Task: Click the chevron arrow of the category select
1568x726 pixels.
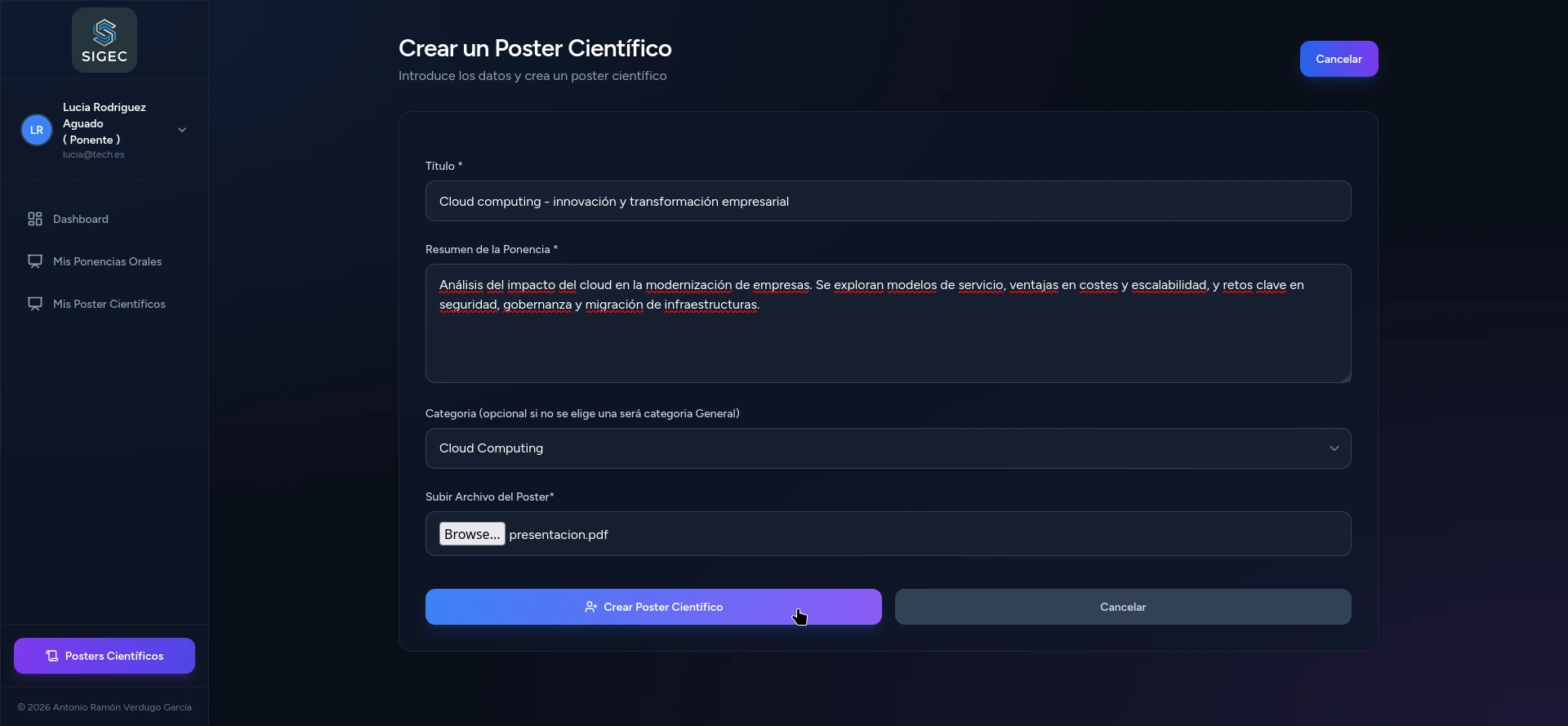Action: [x=1334, y=448]
